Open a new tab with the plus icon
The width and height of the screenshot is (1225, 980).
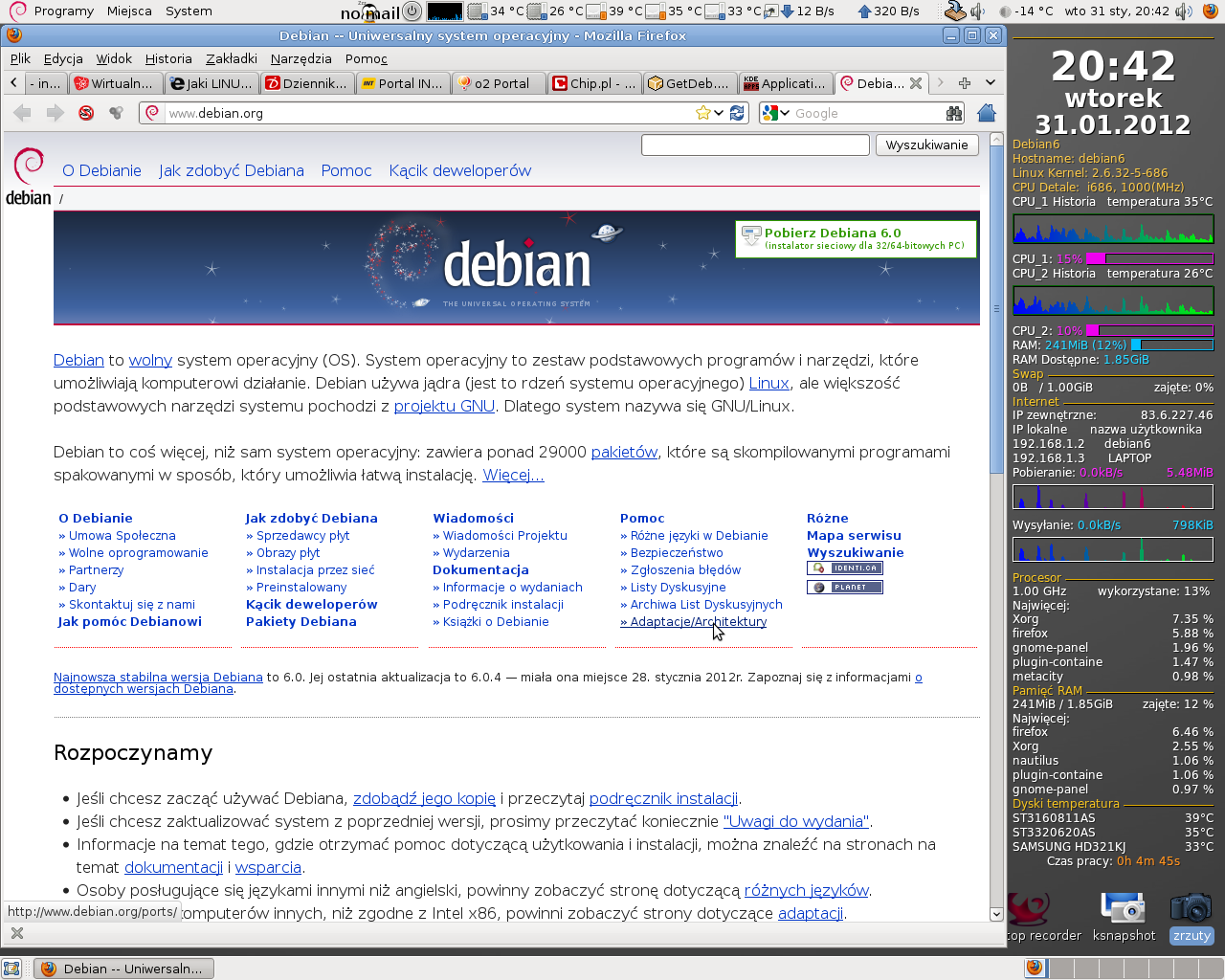tap(965, 83)
